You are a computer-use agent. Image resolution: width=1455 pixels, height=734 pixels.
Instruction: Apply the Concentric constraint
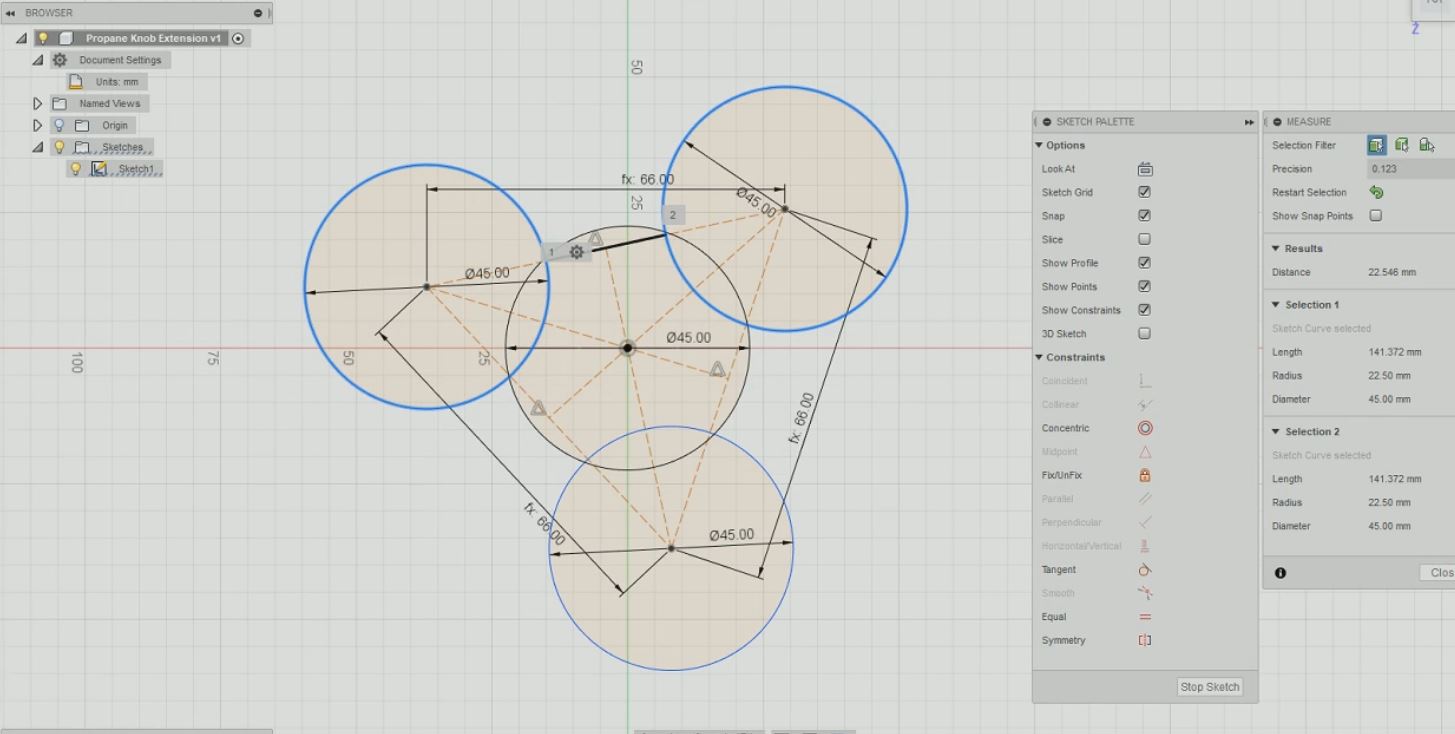(1145, 428)
